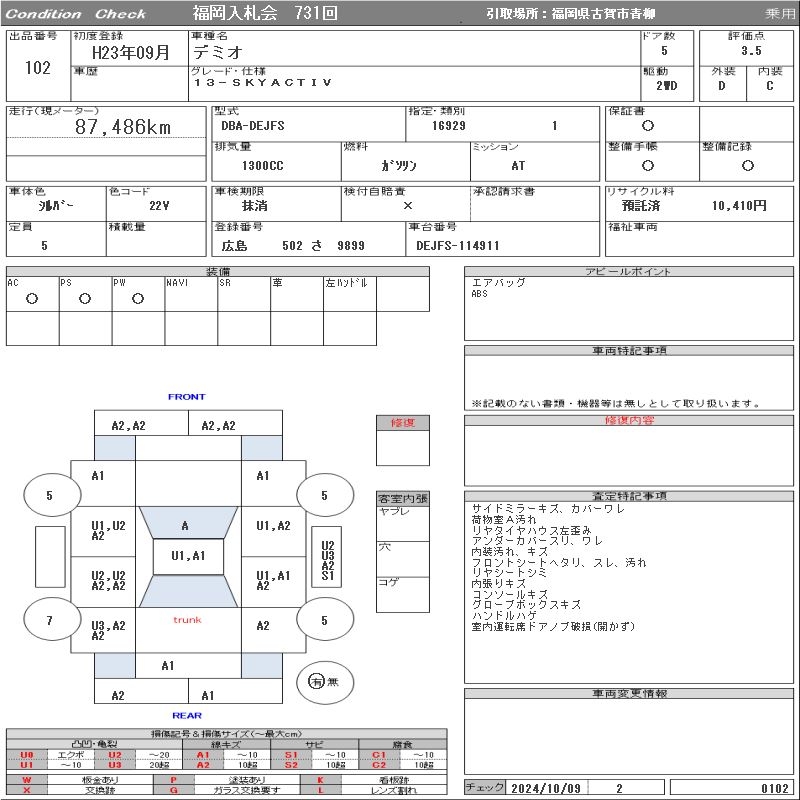Click the コゲ interior row
800x800 pixels.
(403, 594)
